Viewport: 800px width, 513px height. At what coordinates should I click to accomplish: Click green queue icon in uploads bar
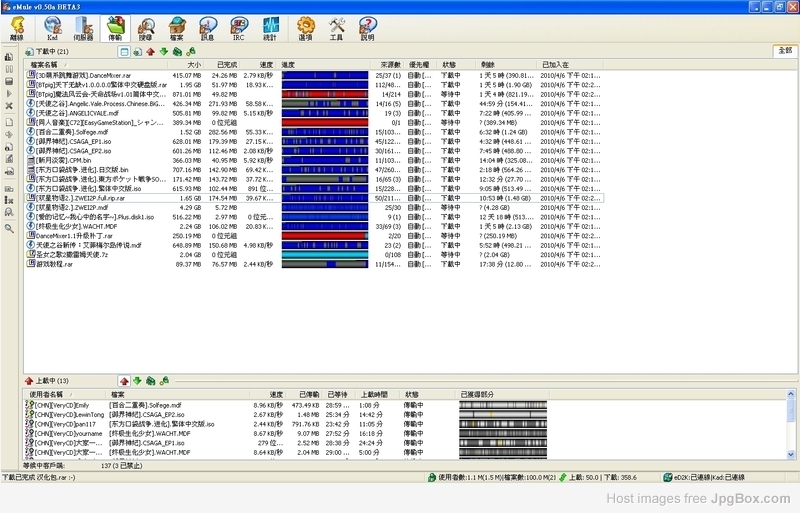pyautogui.click(x=151, y=381)
